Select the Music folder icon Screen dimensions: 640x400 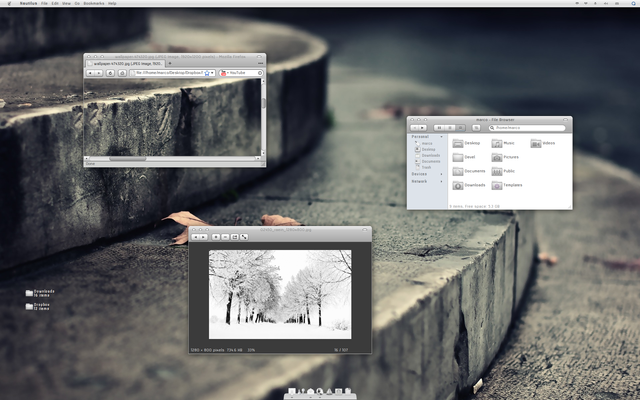pyautogui.click(x=497, y=143)
